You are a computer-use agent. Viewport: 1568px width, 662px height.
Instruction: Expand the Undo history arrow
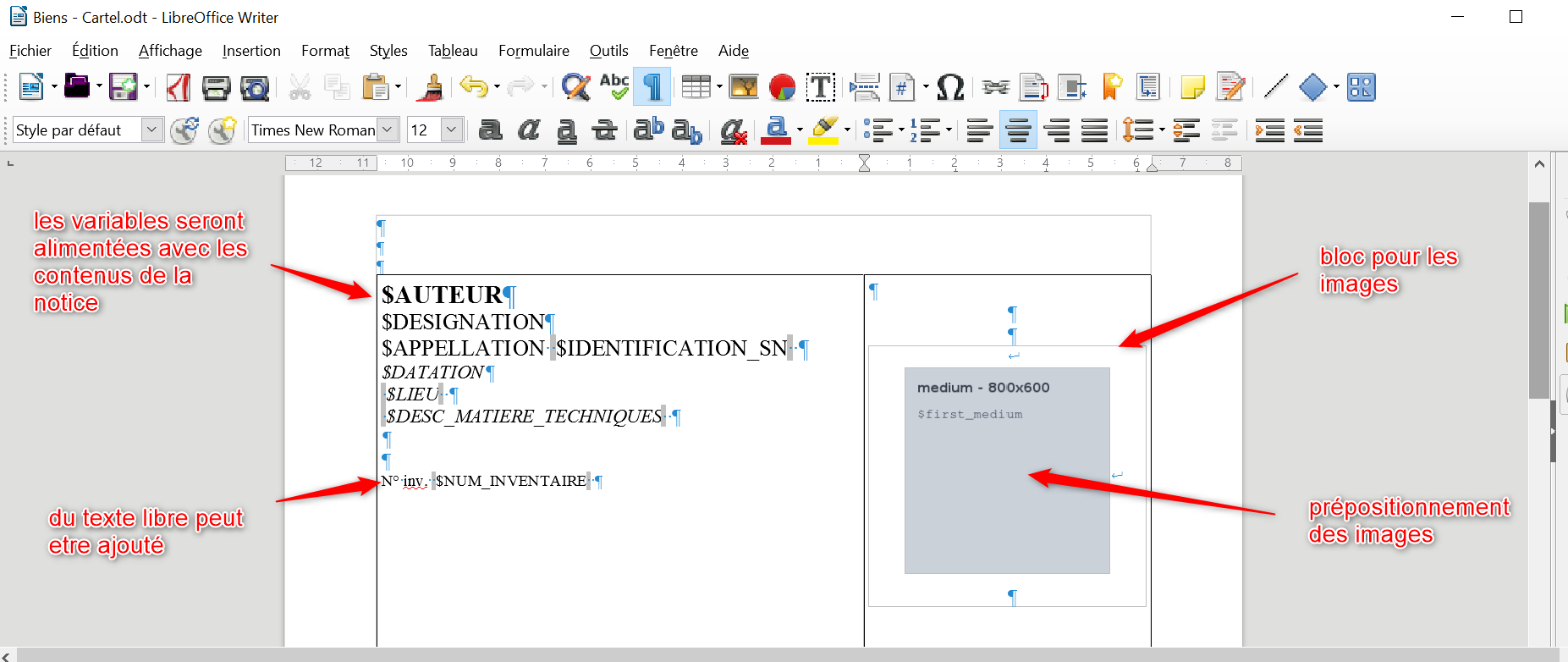pyautogui.click(x=496, y=87)
